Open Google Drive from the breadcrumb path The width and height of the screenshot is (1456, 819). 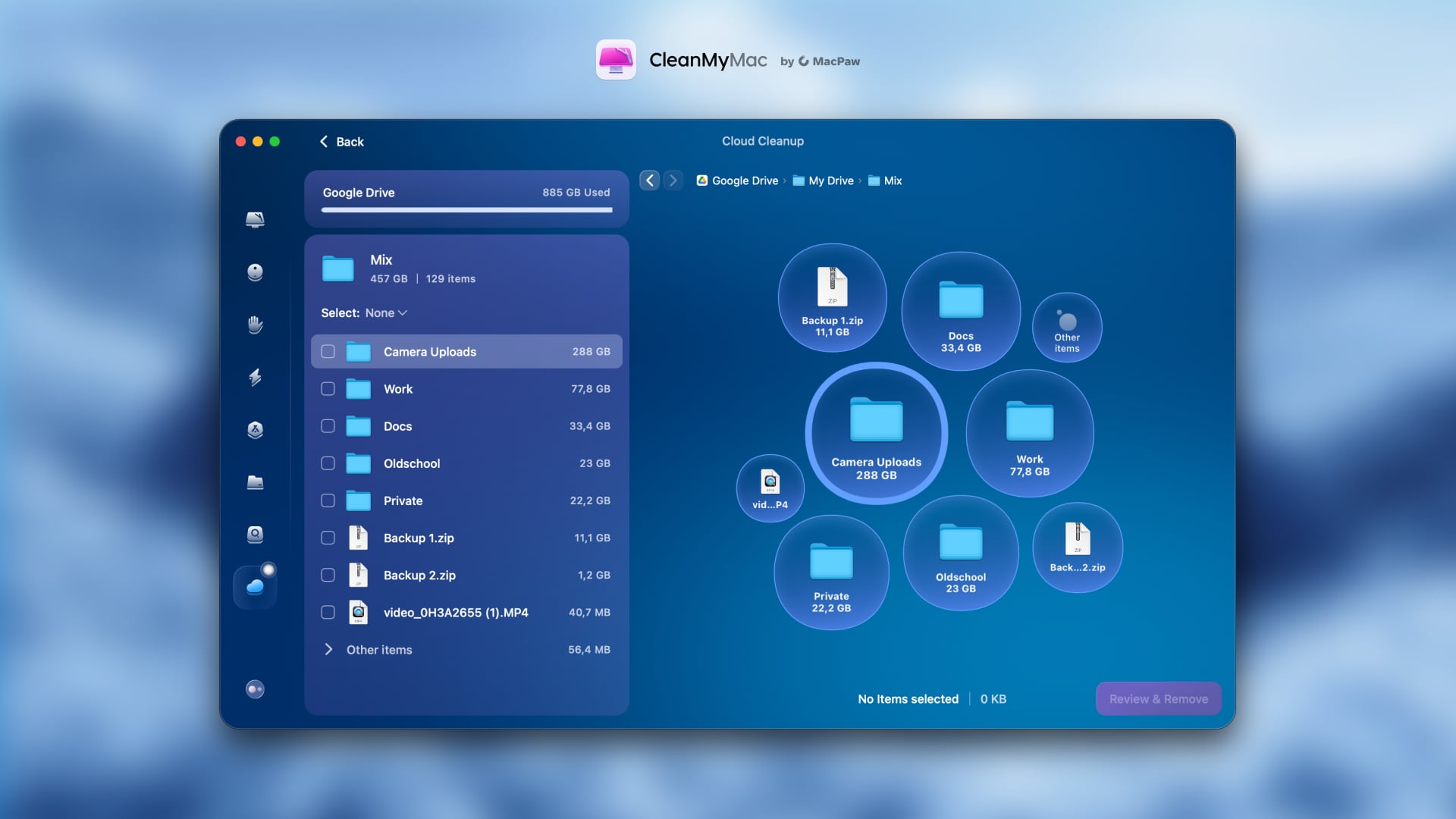[745, 180]
